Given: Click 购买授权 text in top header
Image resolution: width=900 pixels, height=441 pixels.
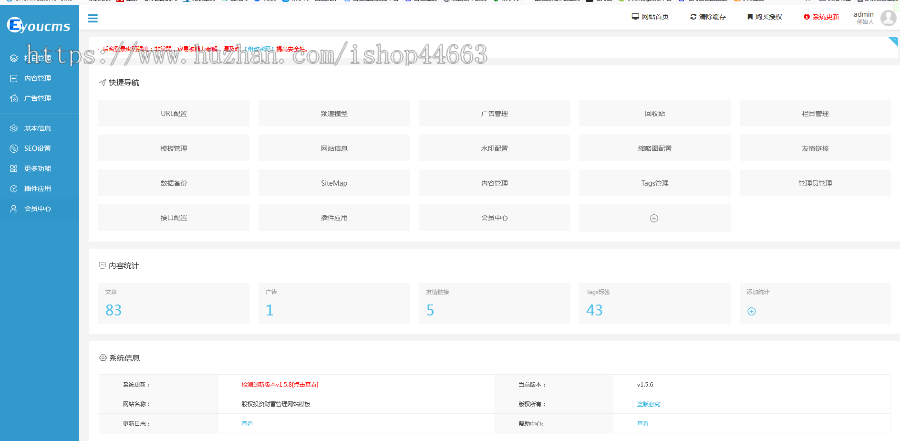Looking at the screenshot, I should coord(769,17).
